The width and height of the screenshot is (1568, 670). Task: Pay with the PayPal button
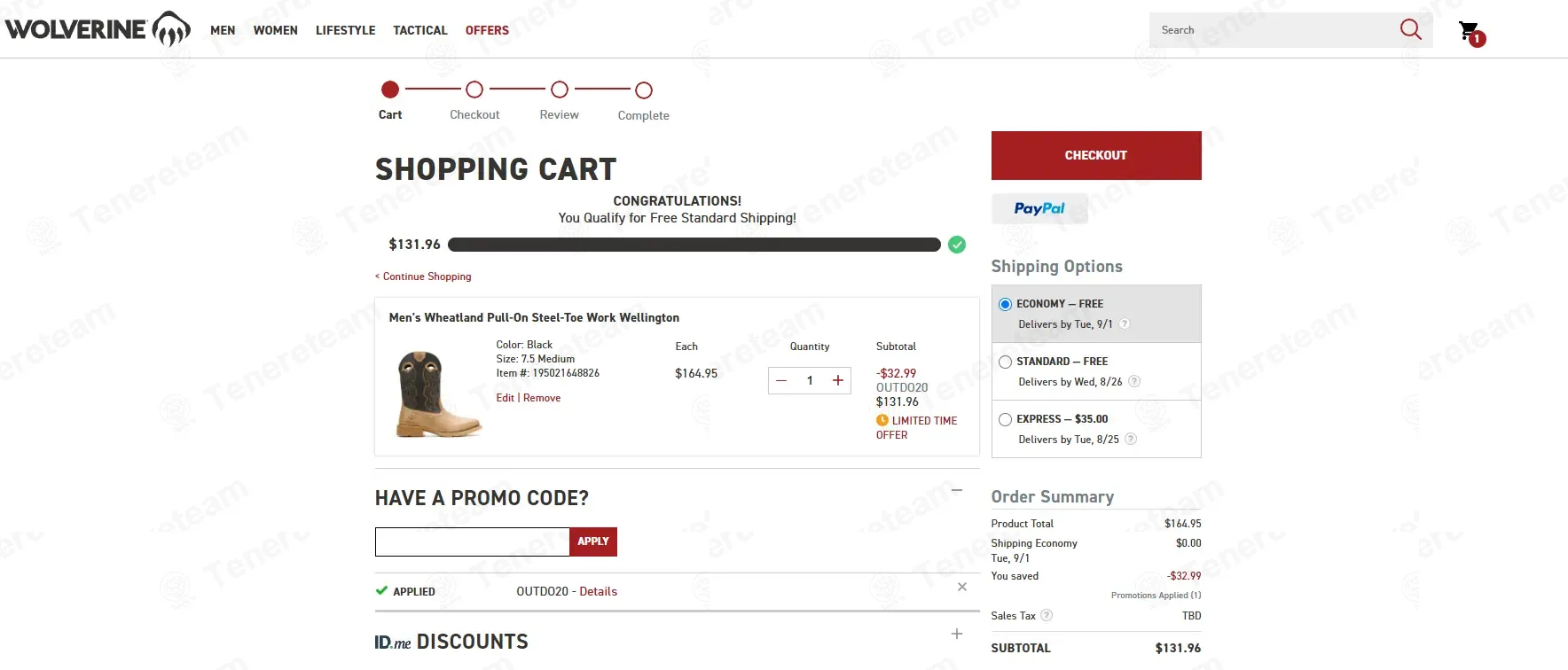(1039, 208)
